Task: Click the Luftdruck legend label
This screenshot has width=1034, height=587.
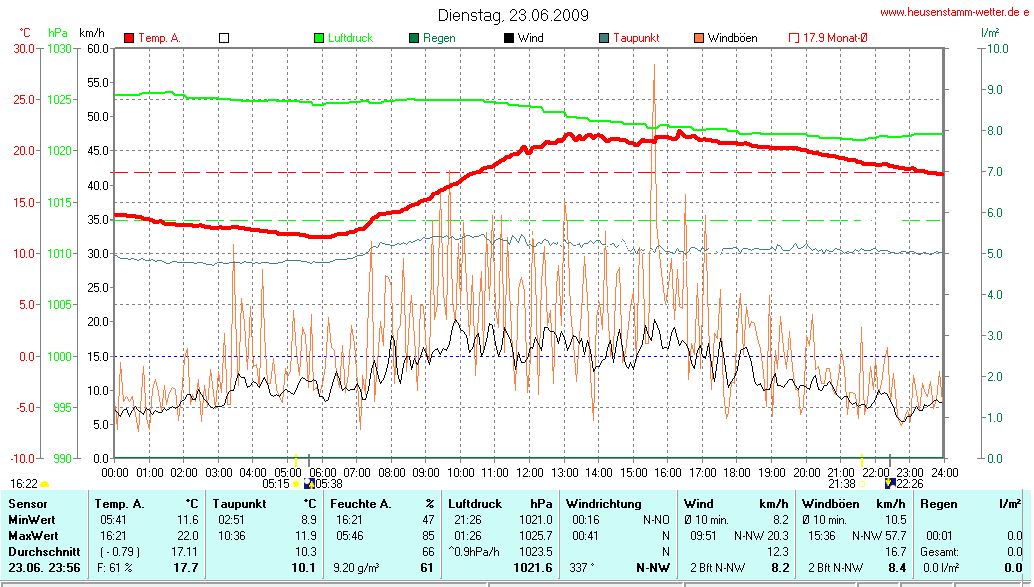Action: point(350,38)
